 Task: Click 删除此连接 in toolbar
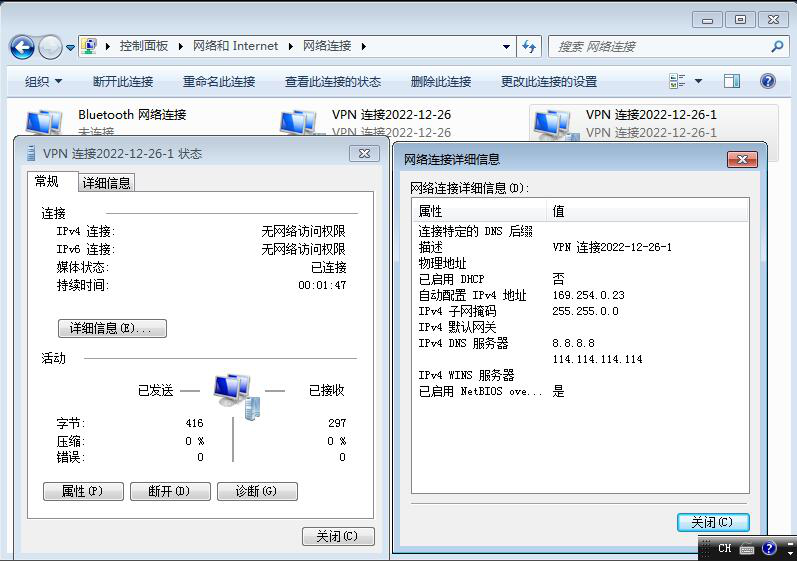click(x=441, y=81)
